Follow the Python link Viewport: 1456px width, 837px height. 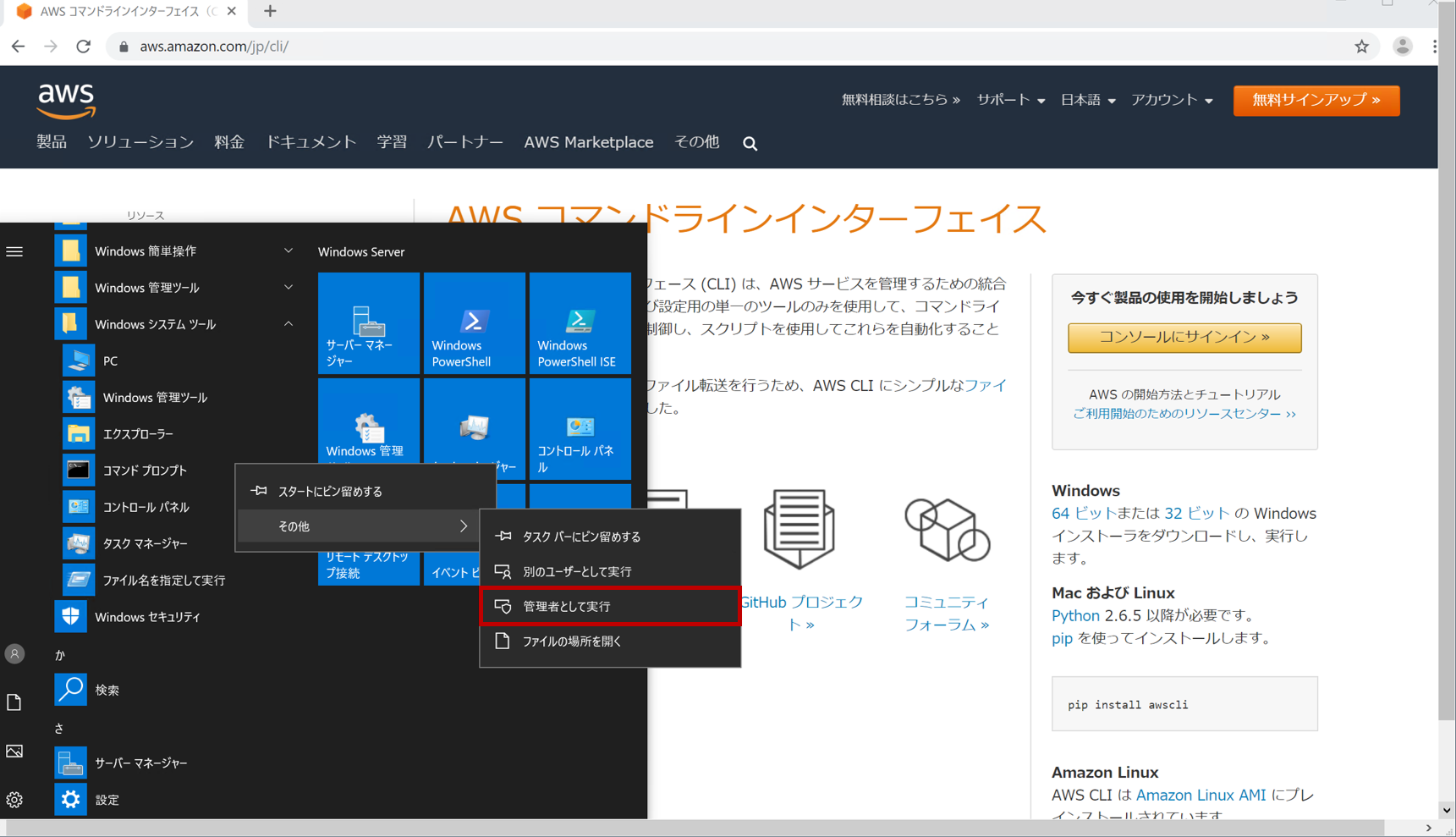click(1075, 615)
